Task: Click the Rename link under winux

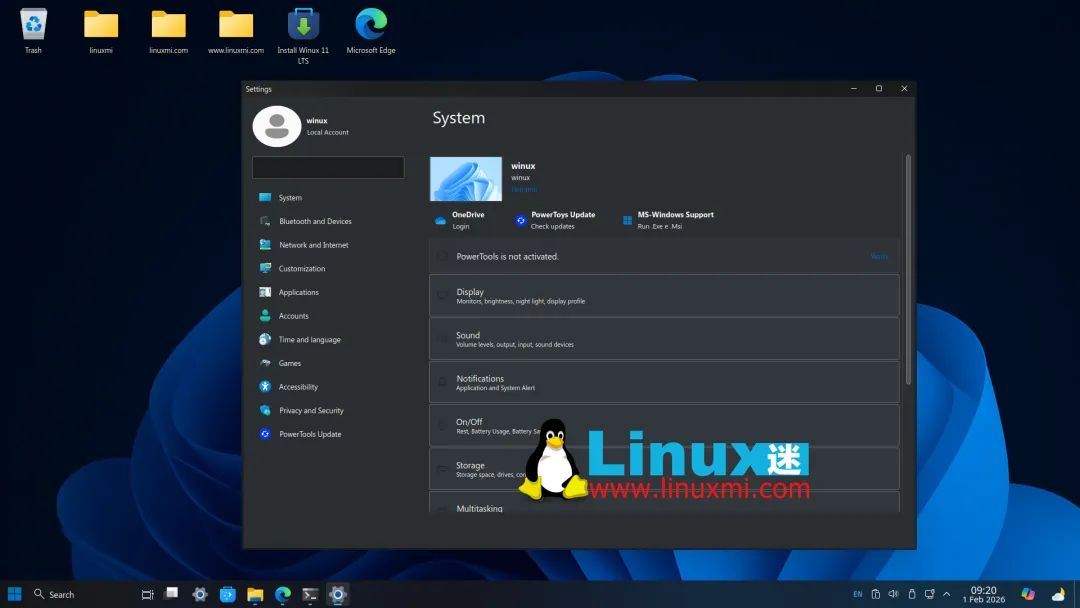Action: [523, 189]
